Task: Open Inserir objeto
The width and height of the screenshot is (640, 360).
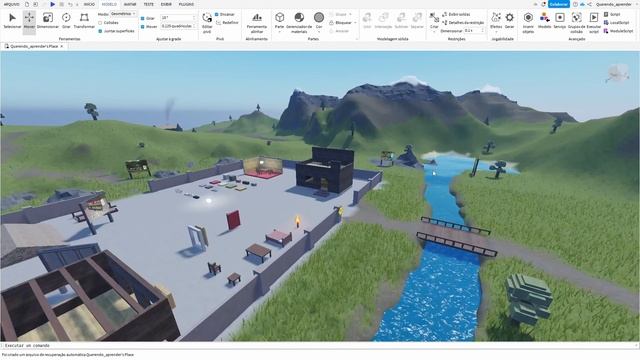Action: point(528,23)
